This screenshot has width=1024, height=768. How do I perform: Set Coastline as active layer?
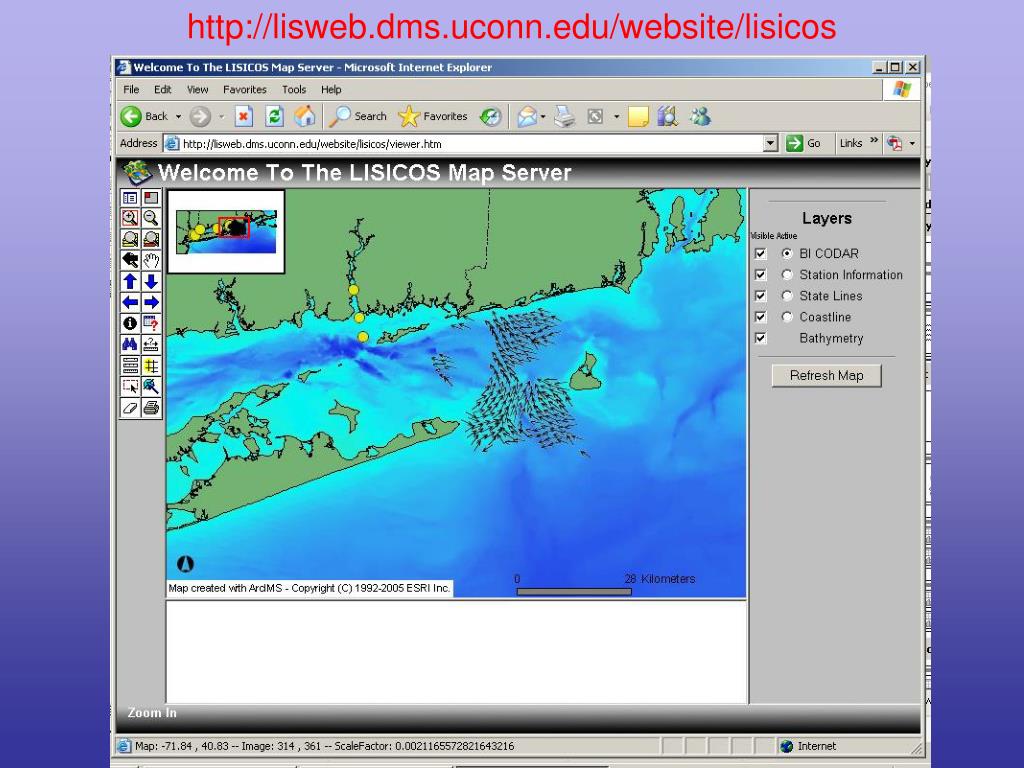pos(787,317)
